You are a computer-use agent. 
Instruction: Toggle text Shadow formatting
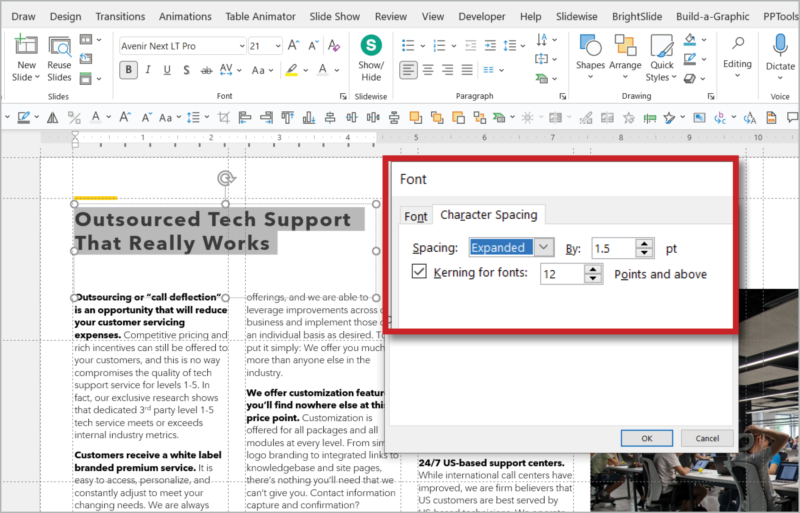click(x=186, y=70)
